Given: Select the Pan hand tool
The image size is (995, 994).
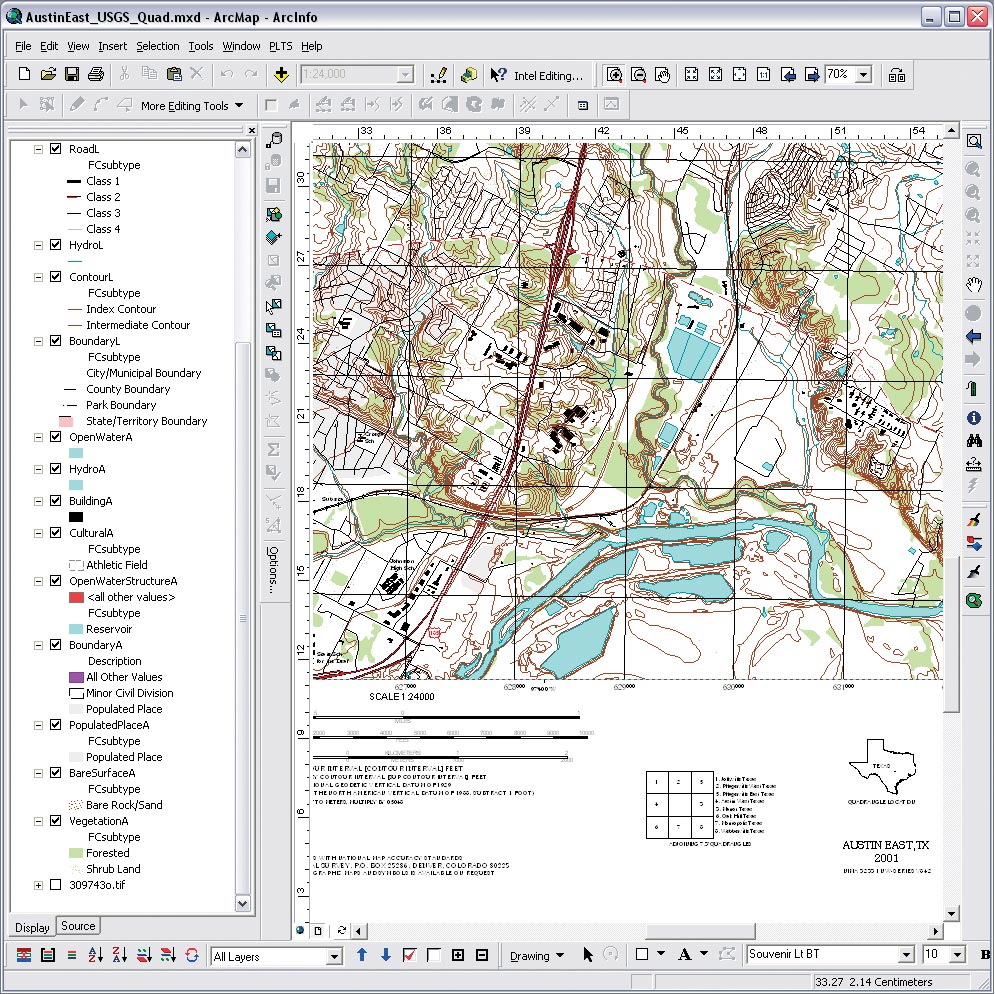Looking at the screenshot, I should [973, 286].
